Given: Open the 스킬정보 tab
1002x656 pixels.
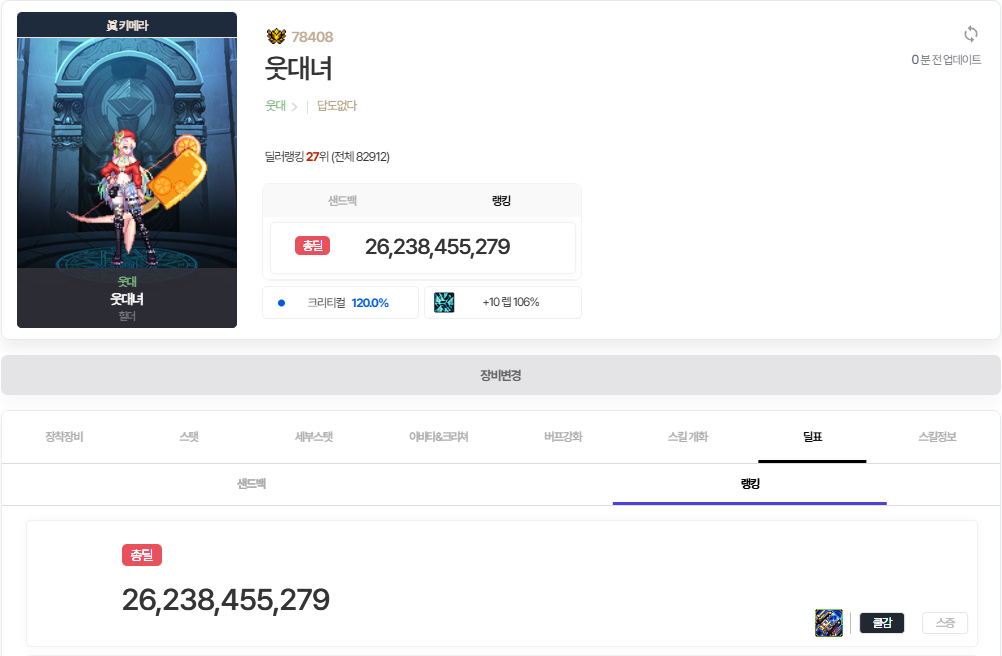Looking at the screenshot, I should 937,437.
